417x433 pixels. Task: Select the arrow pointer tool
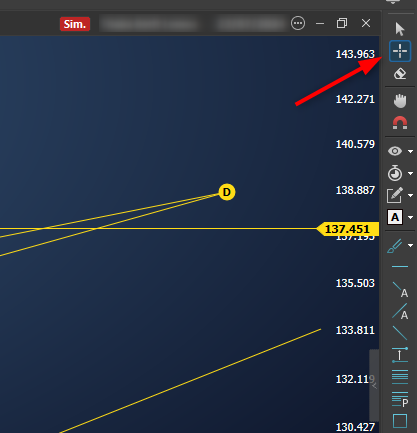pos(400,29)
